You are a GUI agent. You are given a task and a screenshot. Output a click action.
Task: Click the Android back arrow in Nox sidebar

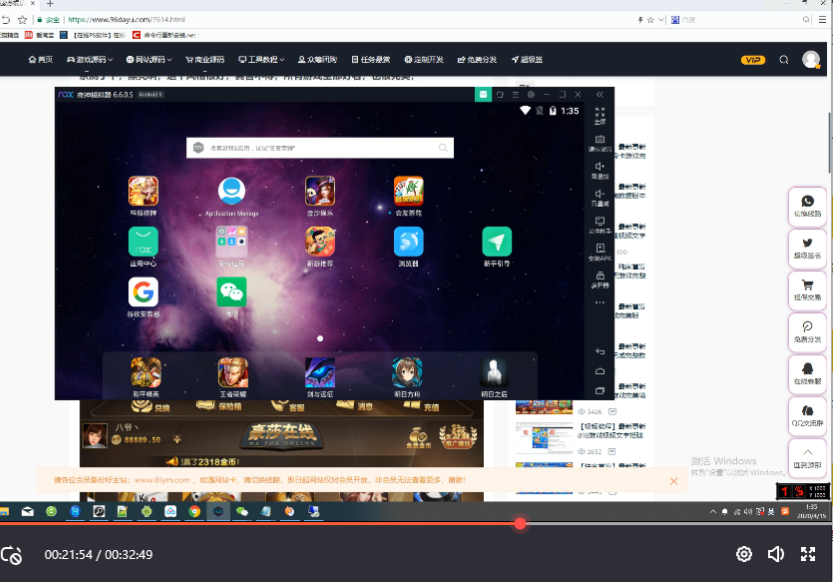pos(600,352)
